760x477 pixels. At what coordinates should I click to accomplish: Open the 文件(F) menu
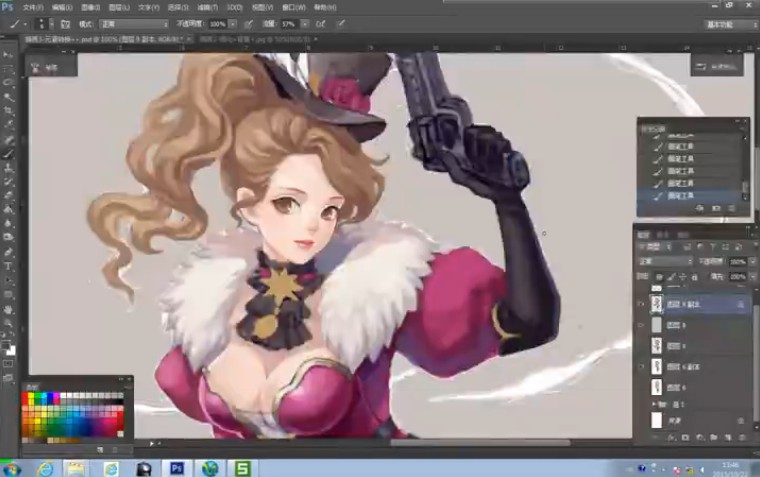click(x=33, y=7)
